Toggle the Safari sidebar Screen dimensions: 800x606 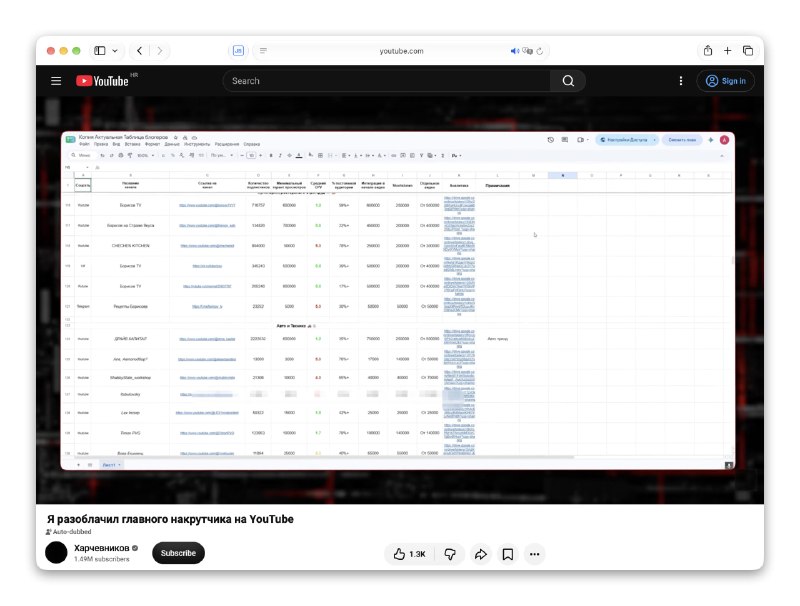[100, 50]
